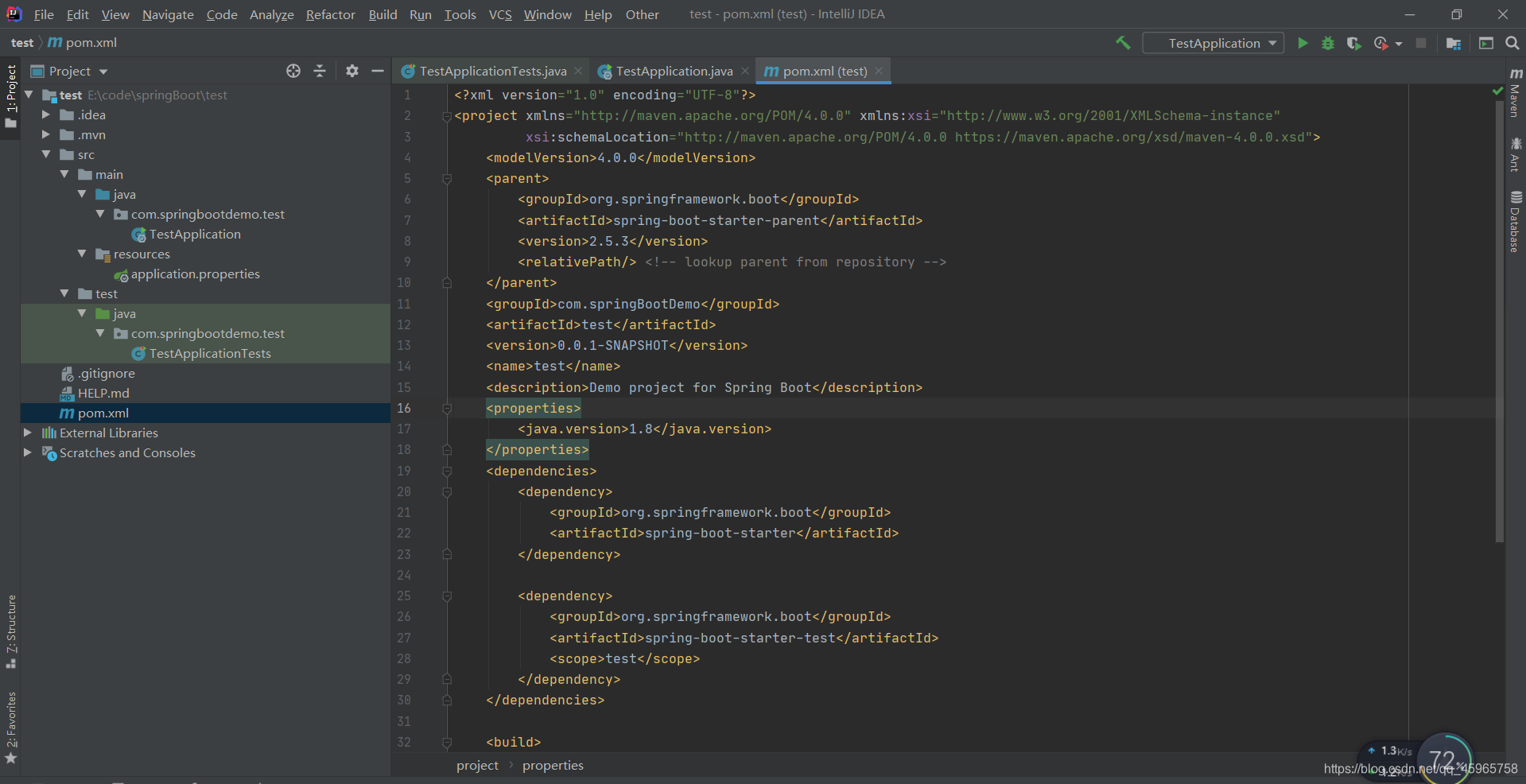Collapse the resources folder
Viewport: 1526px width, 784px height.
[82, 254]
